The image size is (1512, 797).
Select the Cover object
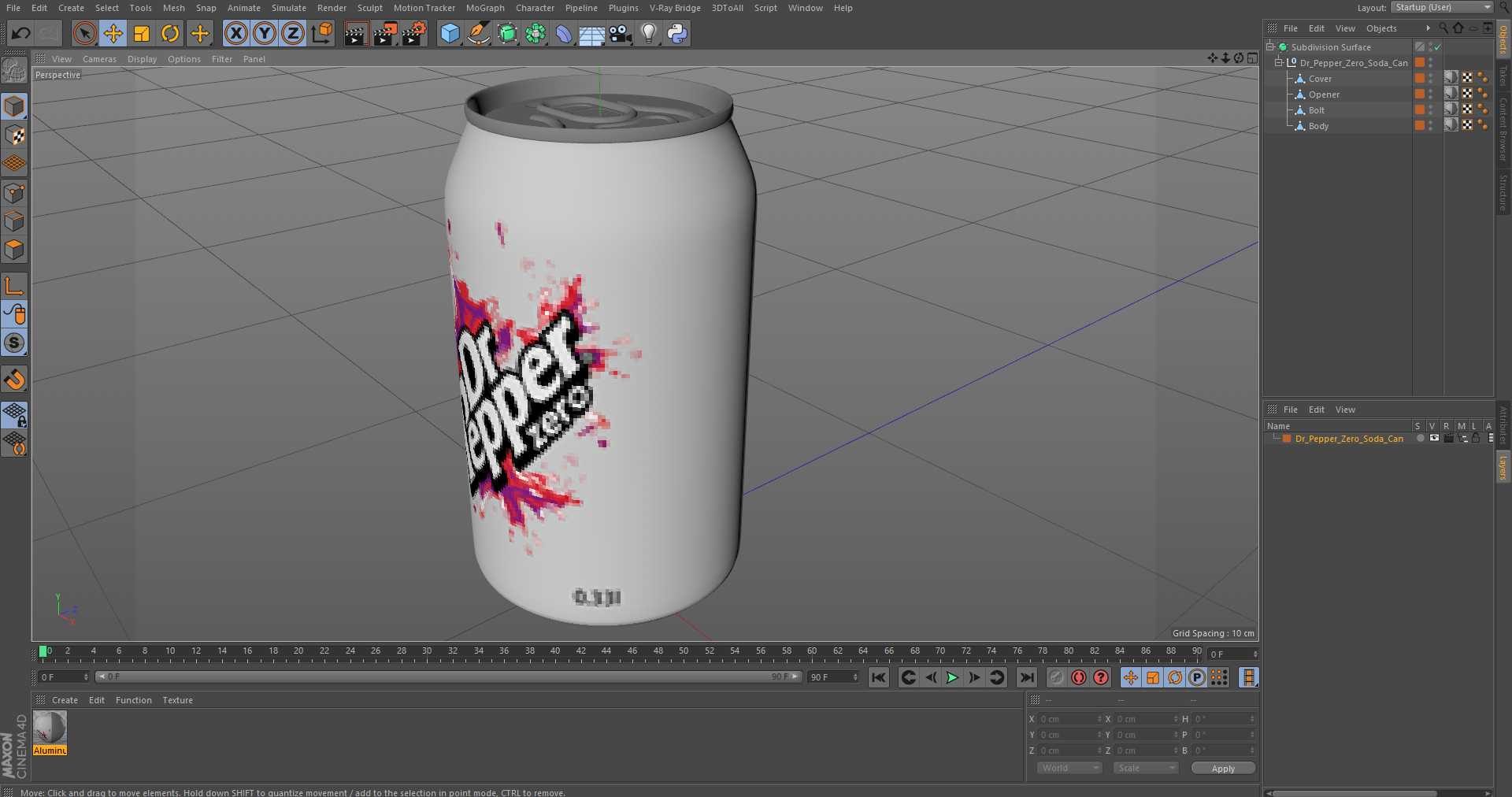point(1320,79)
